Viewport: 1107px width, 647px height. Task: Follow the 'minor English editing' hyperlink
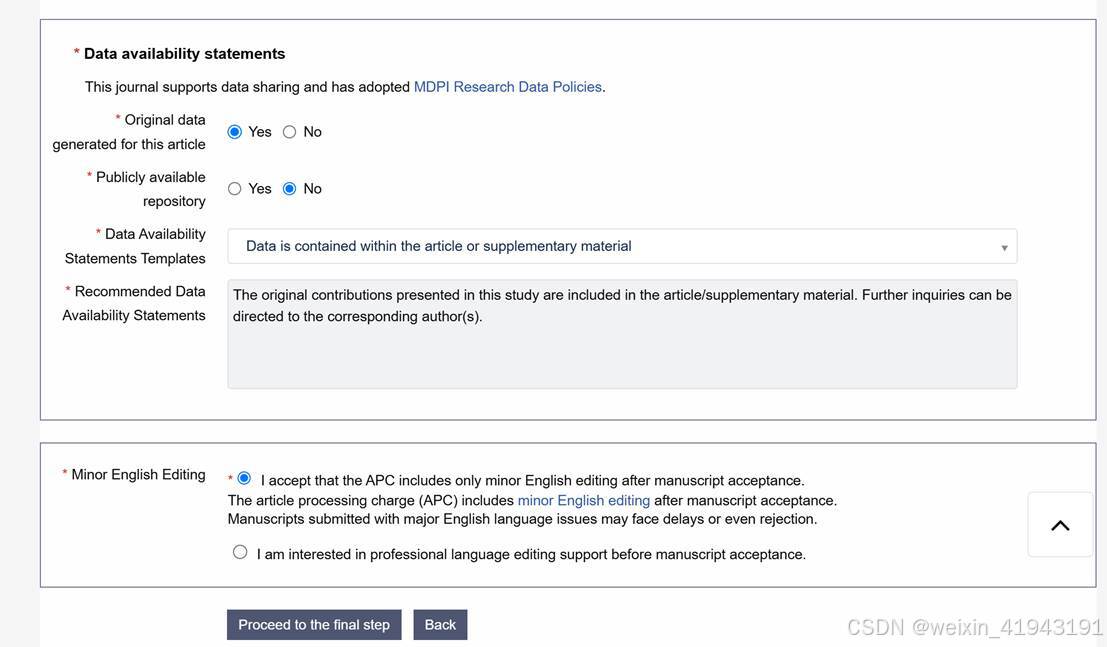pyautogui.click(x=584, y=500)
